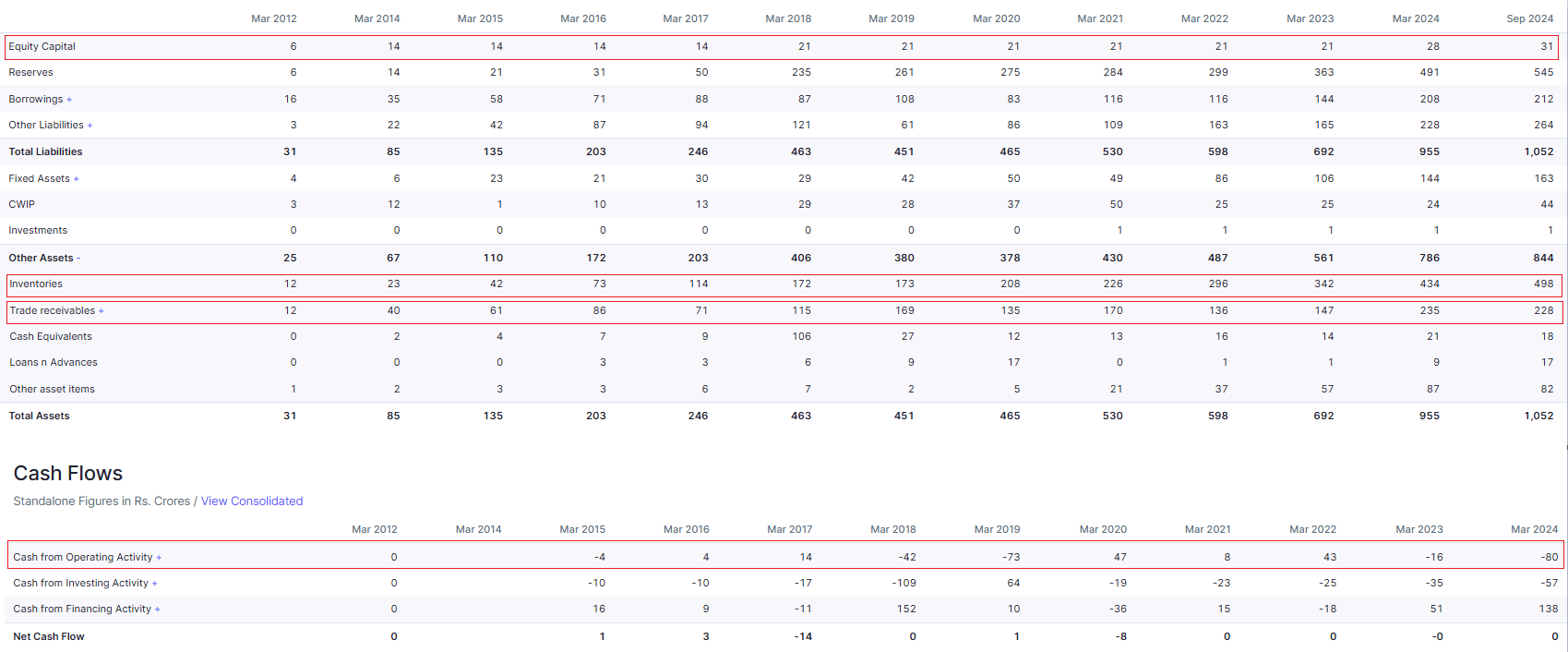Select Net Cash Flow Mar 2017 value -14
This screenshot has width=1568, height=652.
click(x=804, y=636)
